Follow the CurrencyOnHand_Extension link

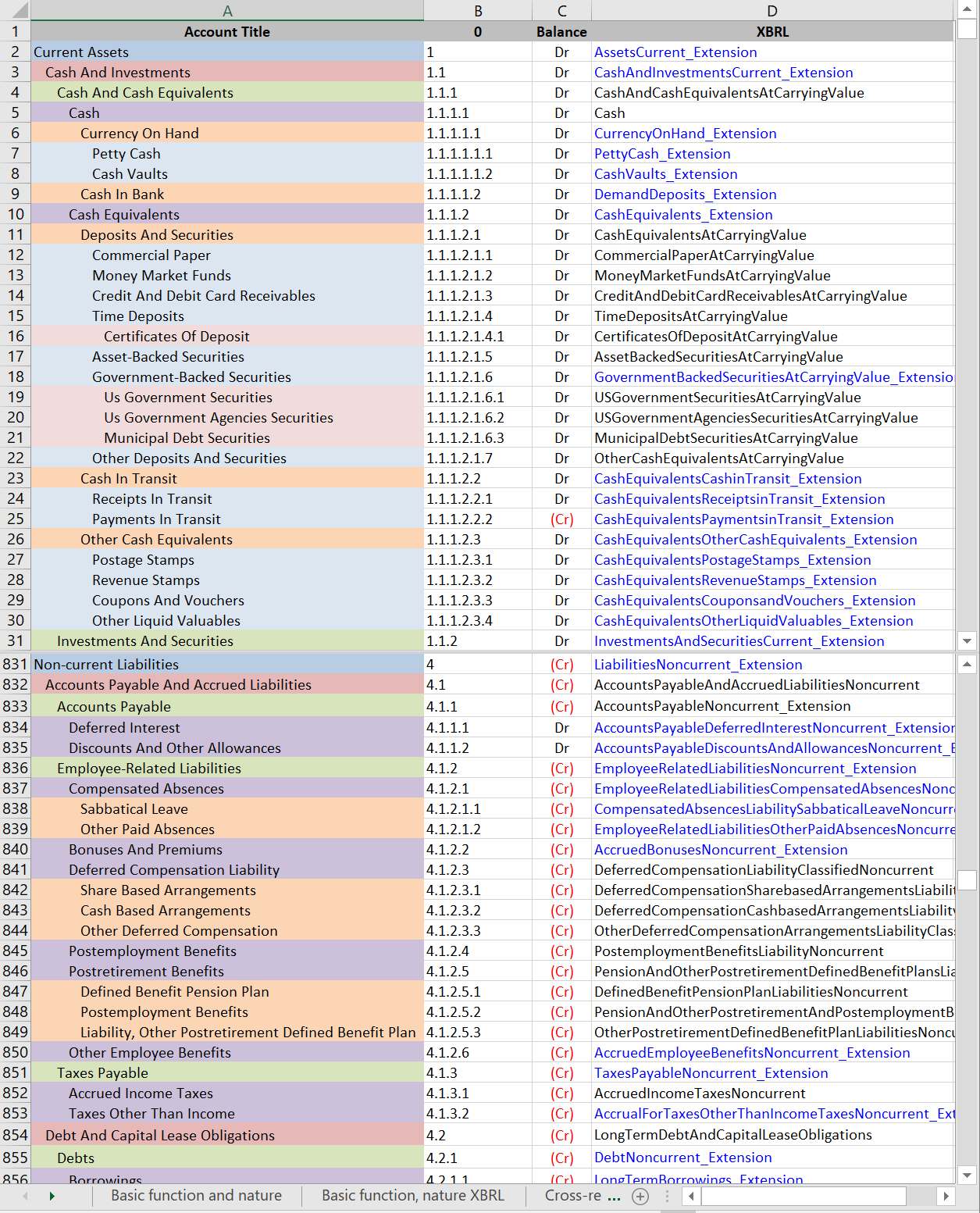pyautogui.click(x=686, y=133)
